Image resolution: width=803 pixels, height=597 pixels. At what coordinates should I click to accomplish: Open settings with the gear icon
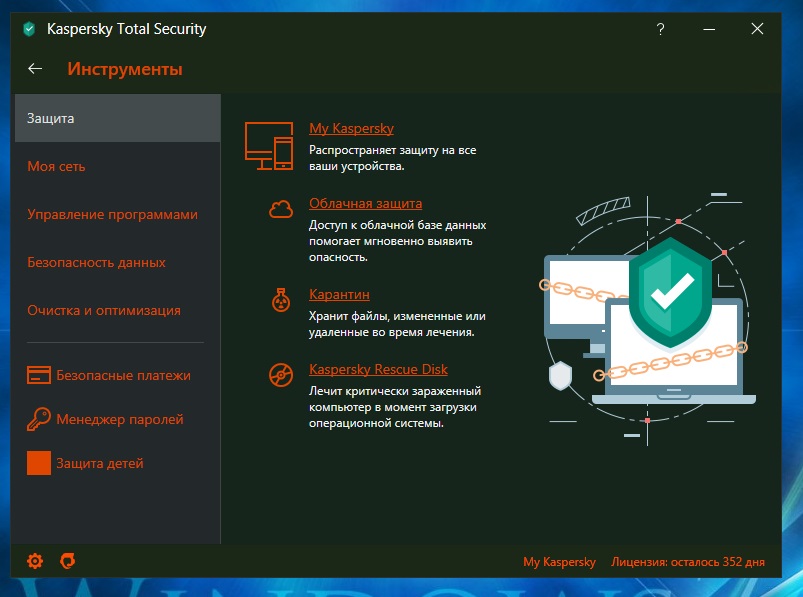pyautogui.click(x=35, y=561)
